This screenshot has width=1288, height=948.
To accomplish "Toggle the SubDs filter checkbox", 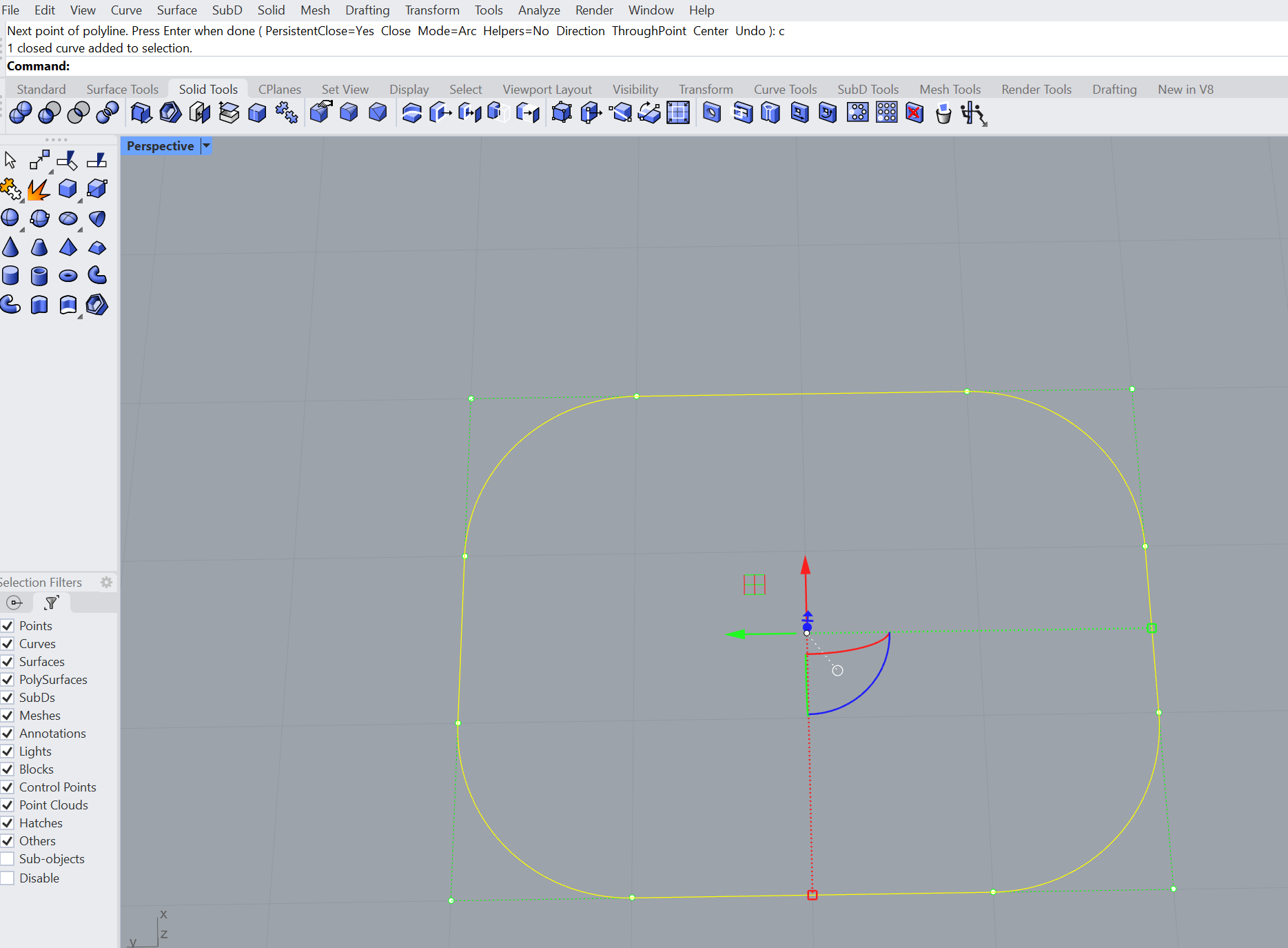I will 8,698.
